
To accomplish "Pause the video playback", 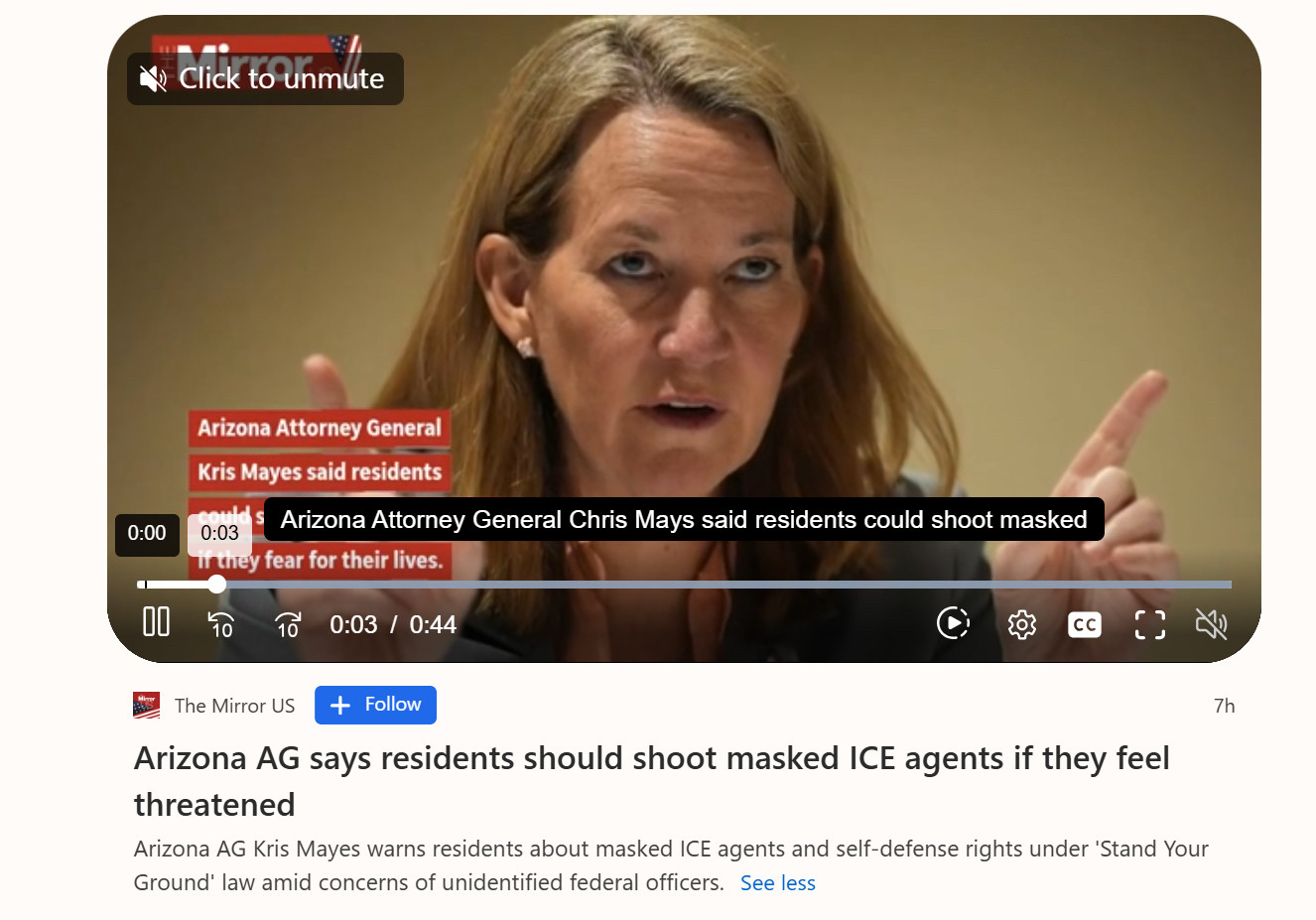I will tap(156, 622).
